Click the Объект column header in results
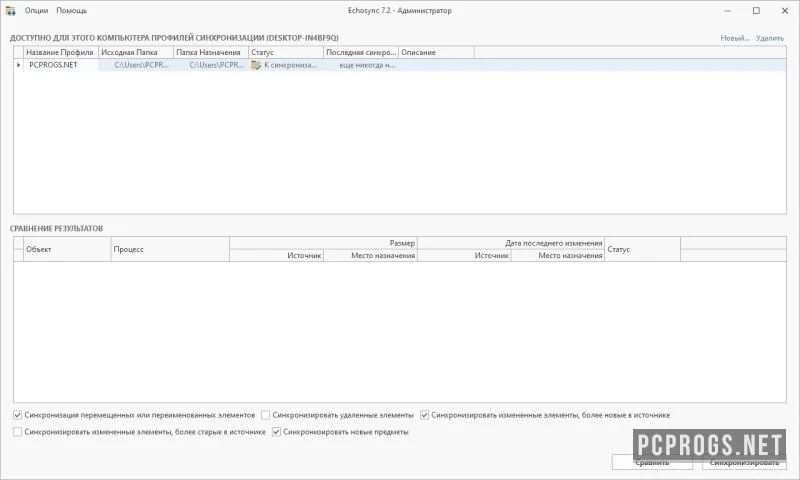This screenshot has height=480, width=800. [x=67, y=249]
